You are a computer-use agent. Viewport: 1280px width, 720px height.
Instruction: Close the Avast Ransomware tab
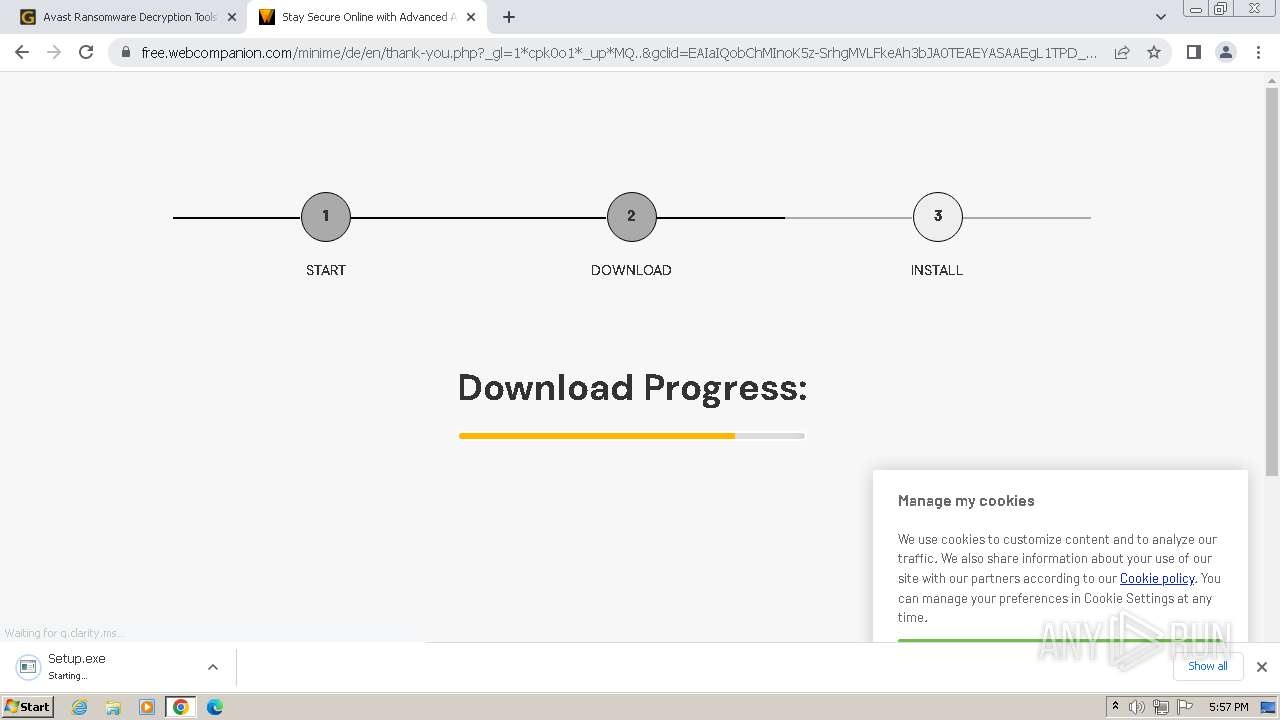(232, 17)
